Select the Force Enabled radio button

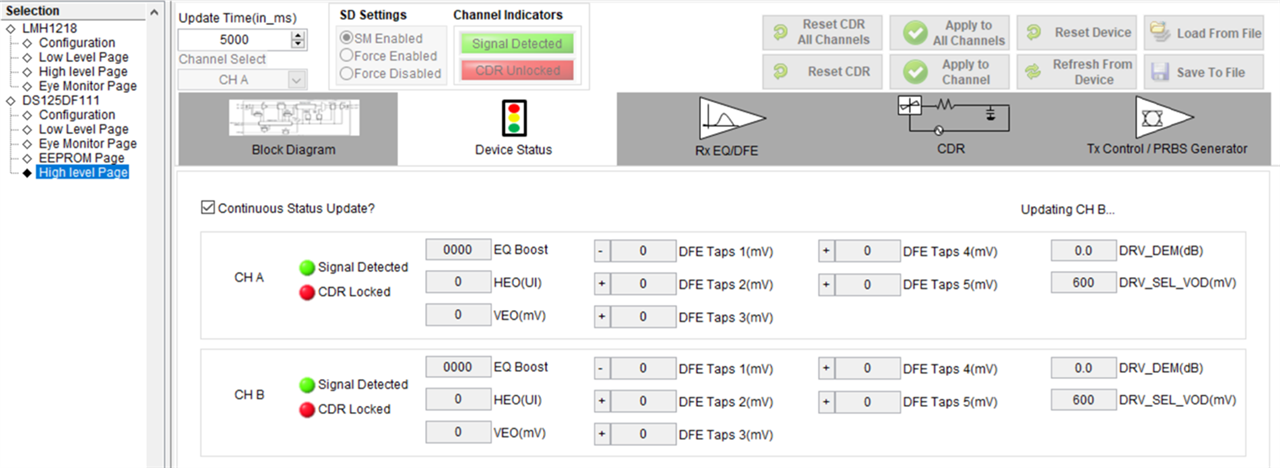347,56
